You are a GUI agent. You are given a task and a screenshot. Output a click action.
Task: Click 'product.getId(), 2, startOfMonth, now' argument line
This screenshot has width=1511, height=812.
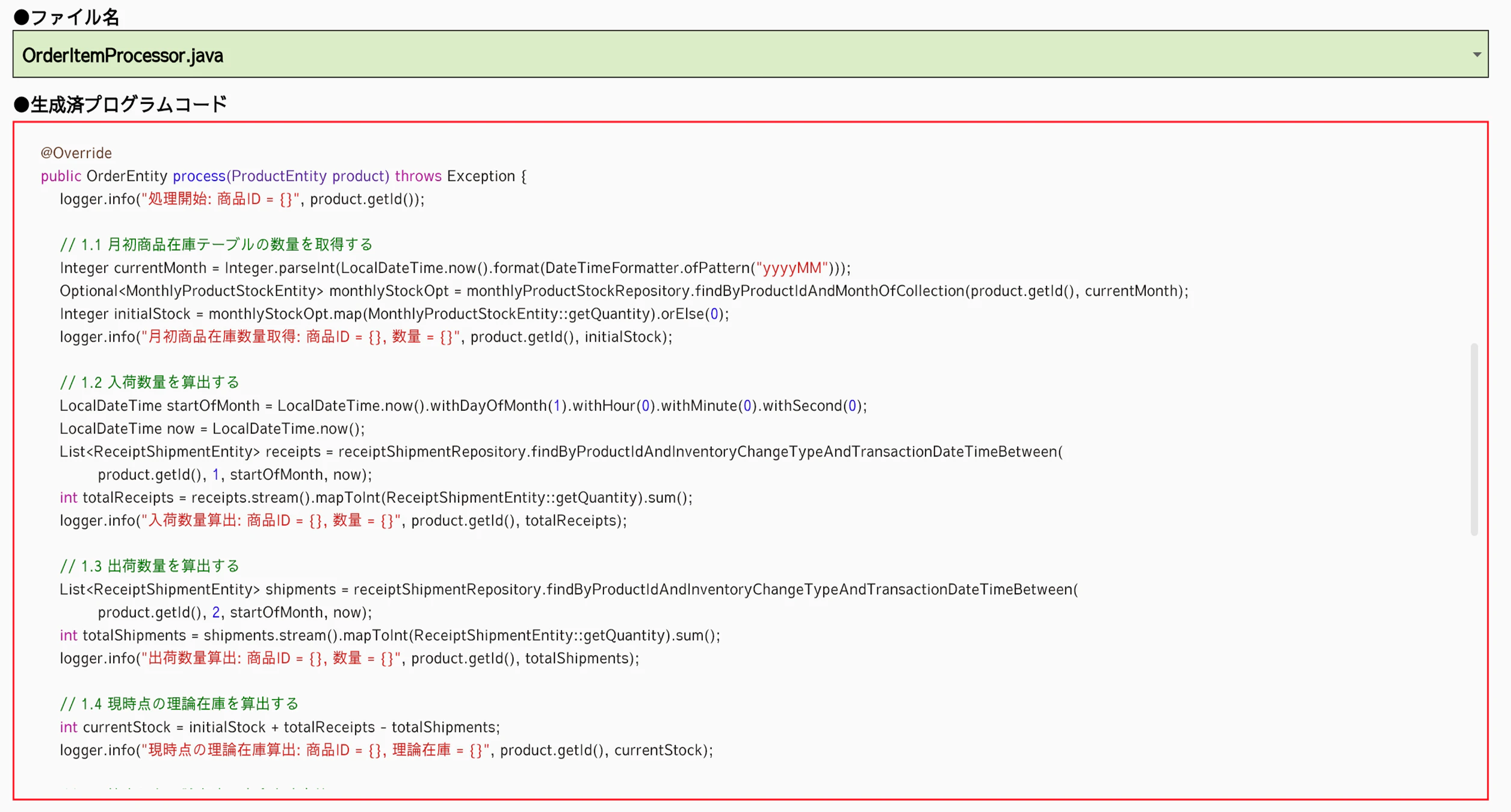point(235,612)
